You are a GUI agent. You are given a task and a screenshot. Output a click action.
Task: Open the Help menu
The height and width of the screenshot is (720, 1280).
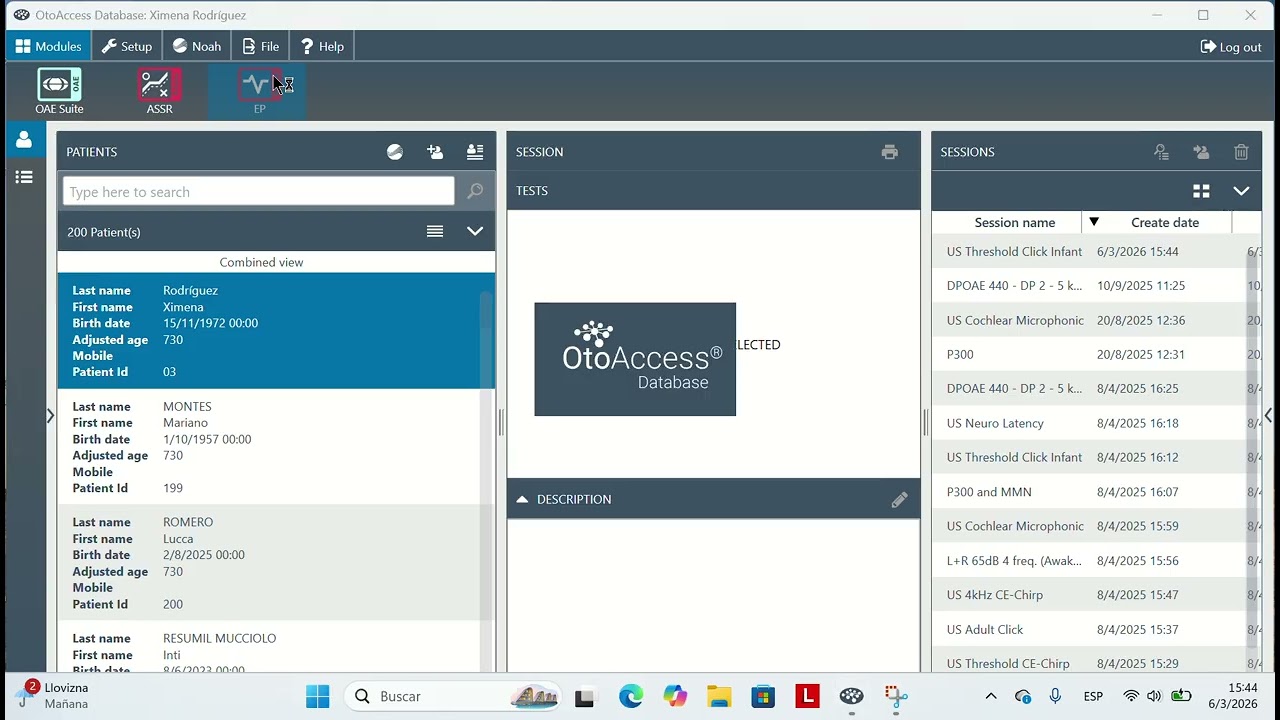322,46
